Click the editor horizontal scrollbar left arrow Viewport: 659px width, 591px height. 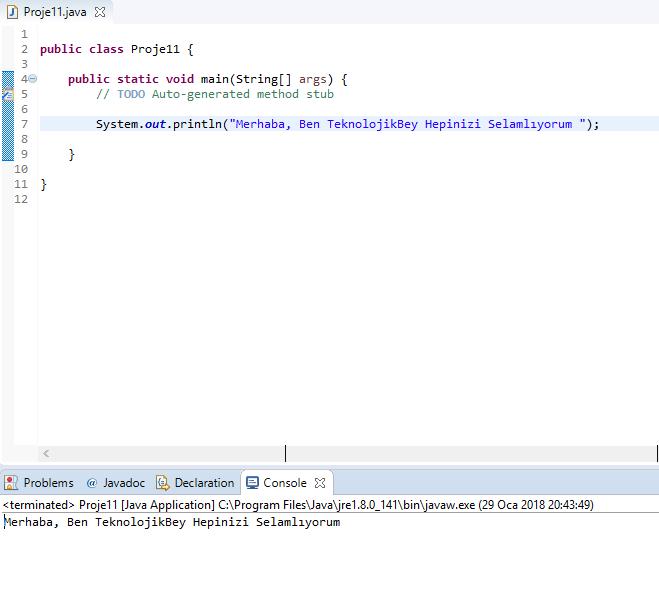(x=46, y=454)
